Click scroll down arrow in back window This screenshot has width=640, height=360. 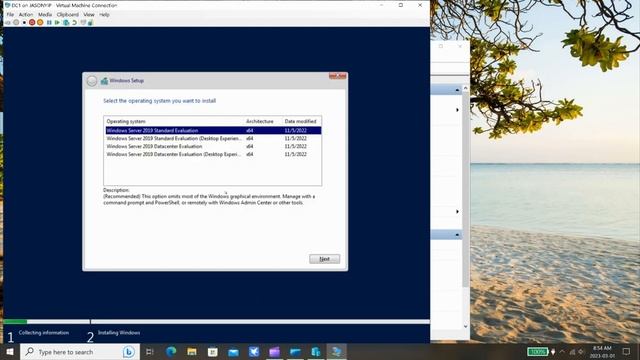click(466, 327)
